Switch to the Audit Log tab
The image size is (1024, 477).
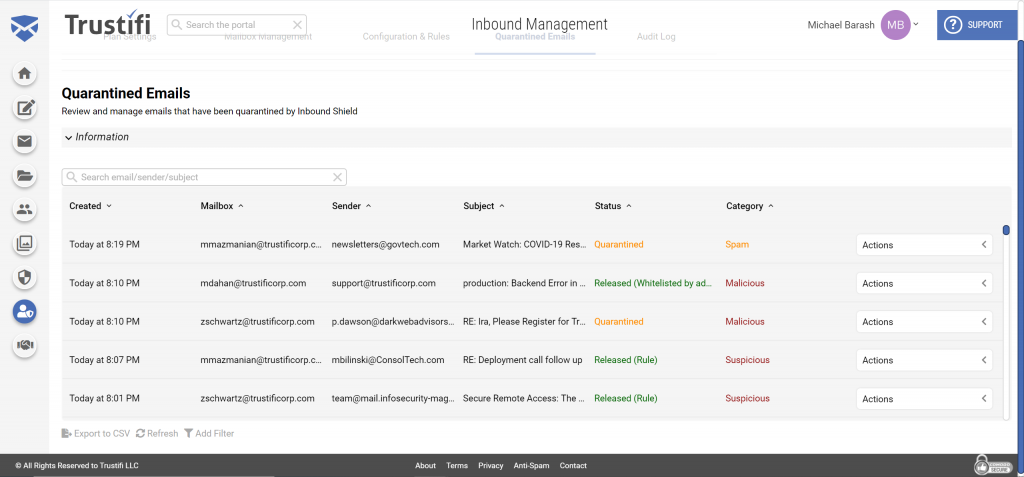pyautogui.click(x=656, y=37)
